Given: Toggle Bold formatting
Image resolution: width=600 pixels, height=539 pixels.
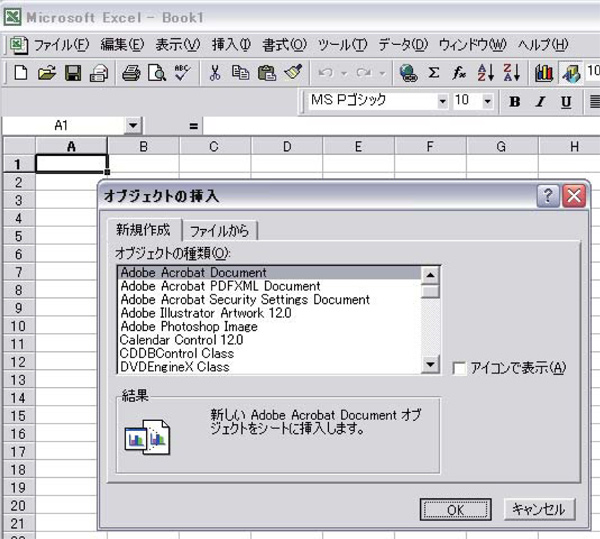Looking at the screenshot, I should click(515, 101).
